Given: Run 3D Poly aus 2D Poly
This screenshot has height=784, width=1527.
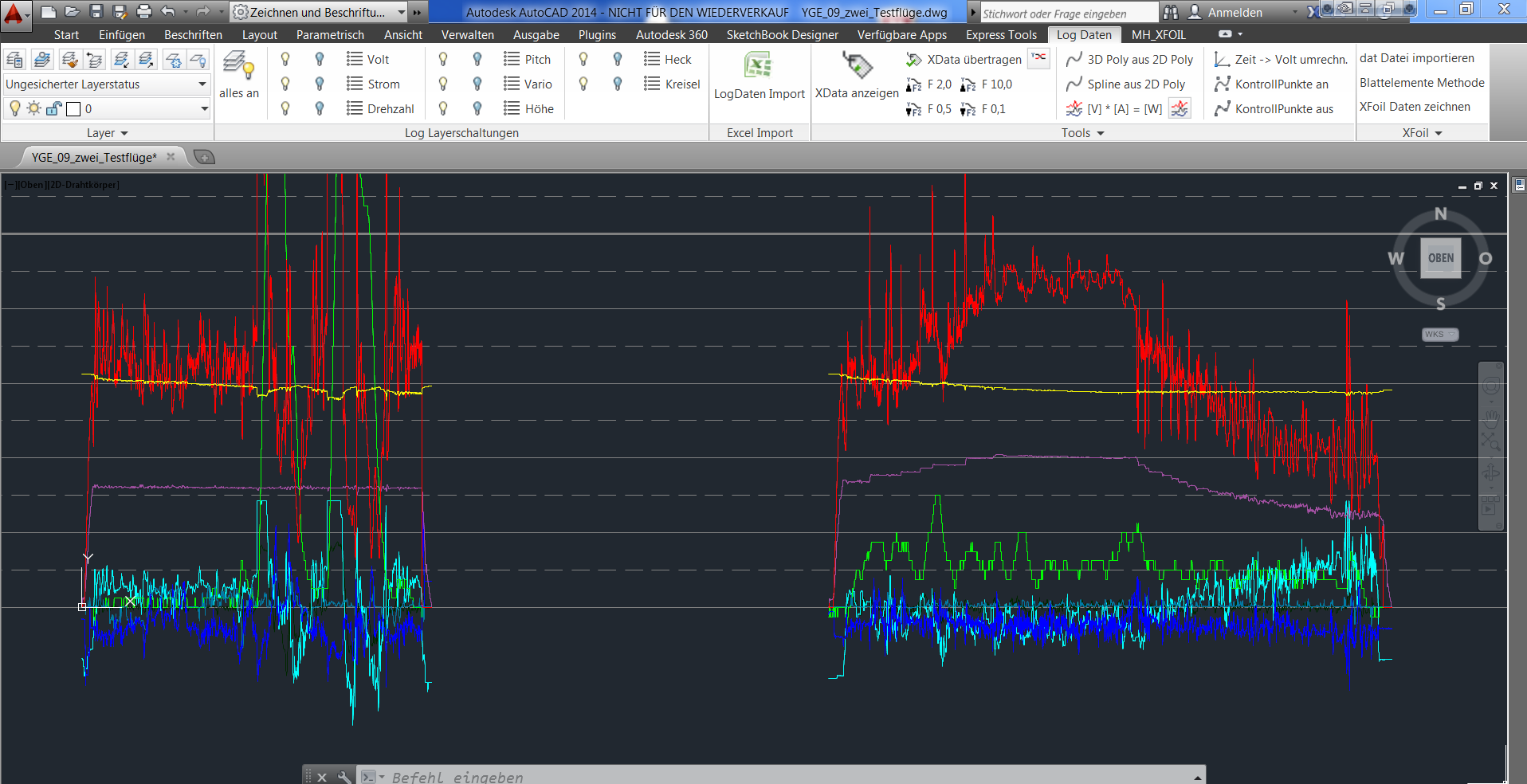Looking at the screenshot, I should coord(1129,59).
